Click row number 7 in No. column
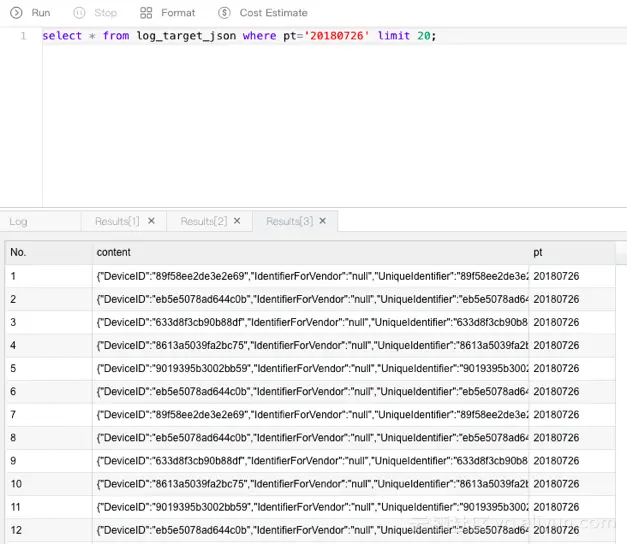The image size is (627, 544). [x=13, y=415]
